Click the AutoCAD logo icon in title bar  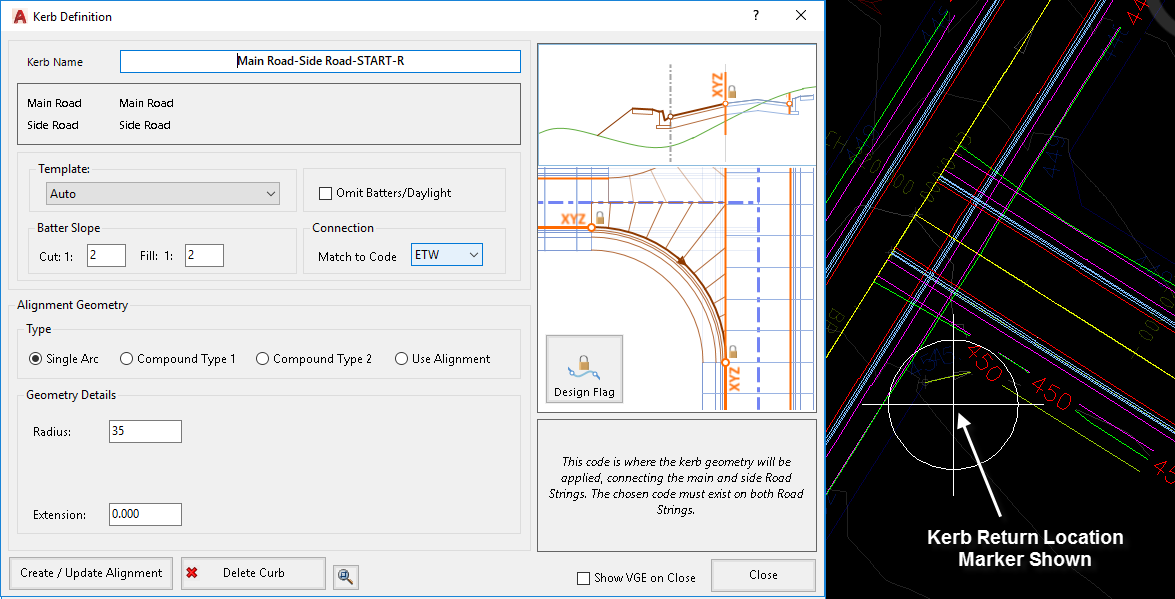tap(18, 17)
